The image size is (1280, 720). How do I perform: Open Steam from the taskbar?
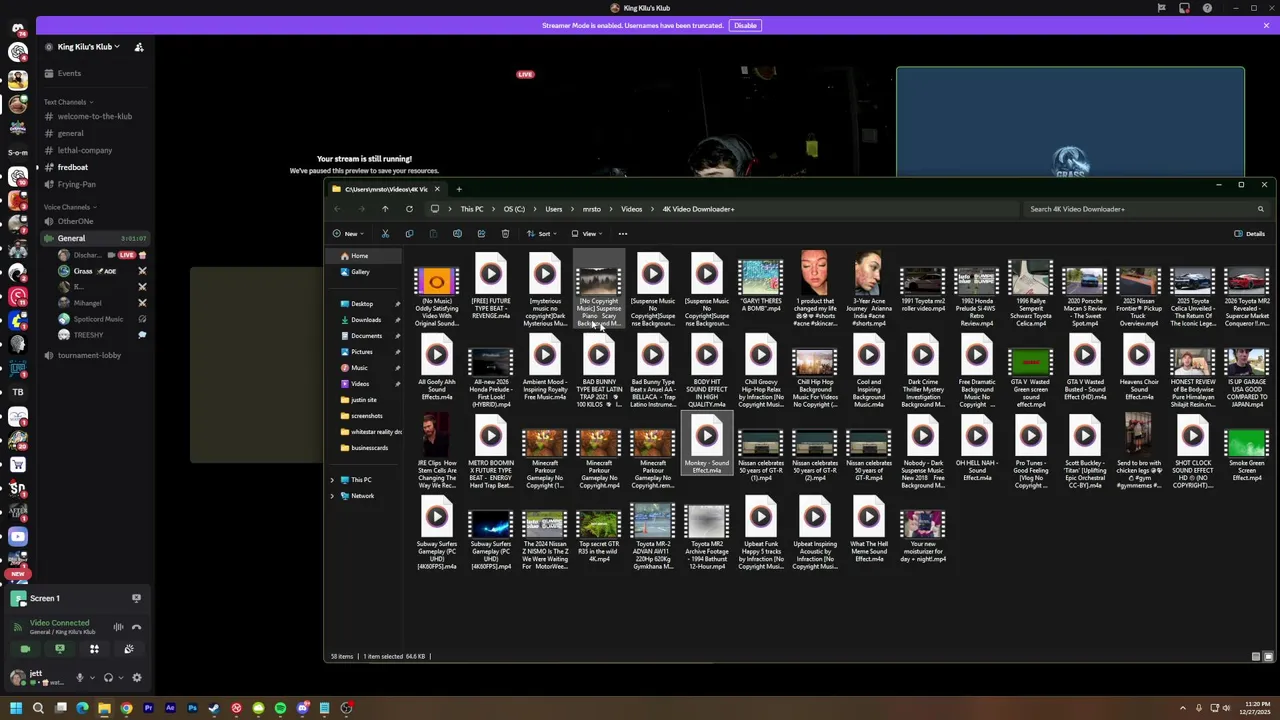pyautogui.click(x=214, y=708)
